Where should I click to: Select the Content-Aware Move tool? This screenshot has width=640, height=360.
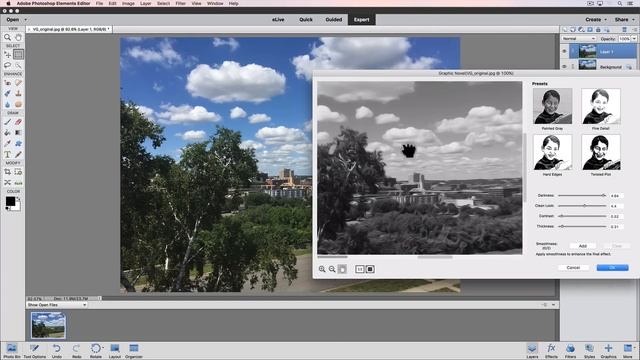pyautogui.click(x=7, y=183)
